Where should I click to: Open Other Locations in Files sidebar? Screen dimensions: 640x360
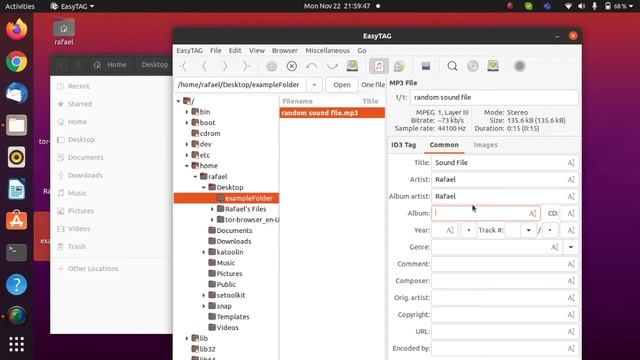click(93, 269)
